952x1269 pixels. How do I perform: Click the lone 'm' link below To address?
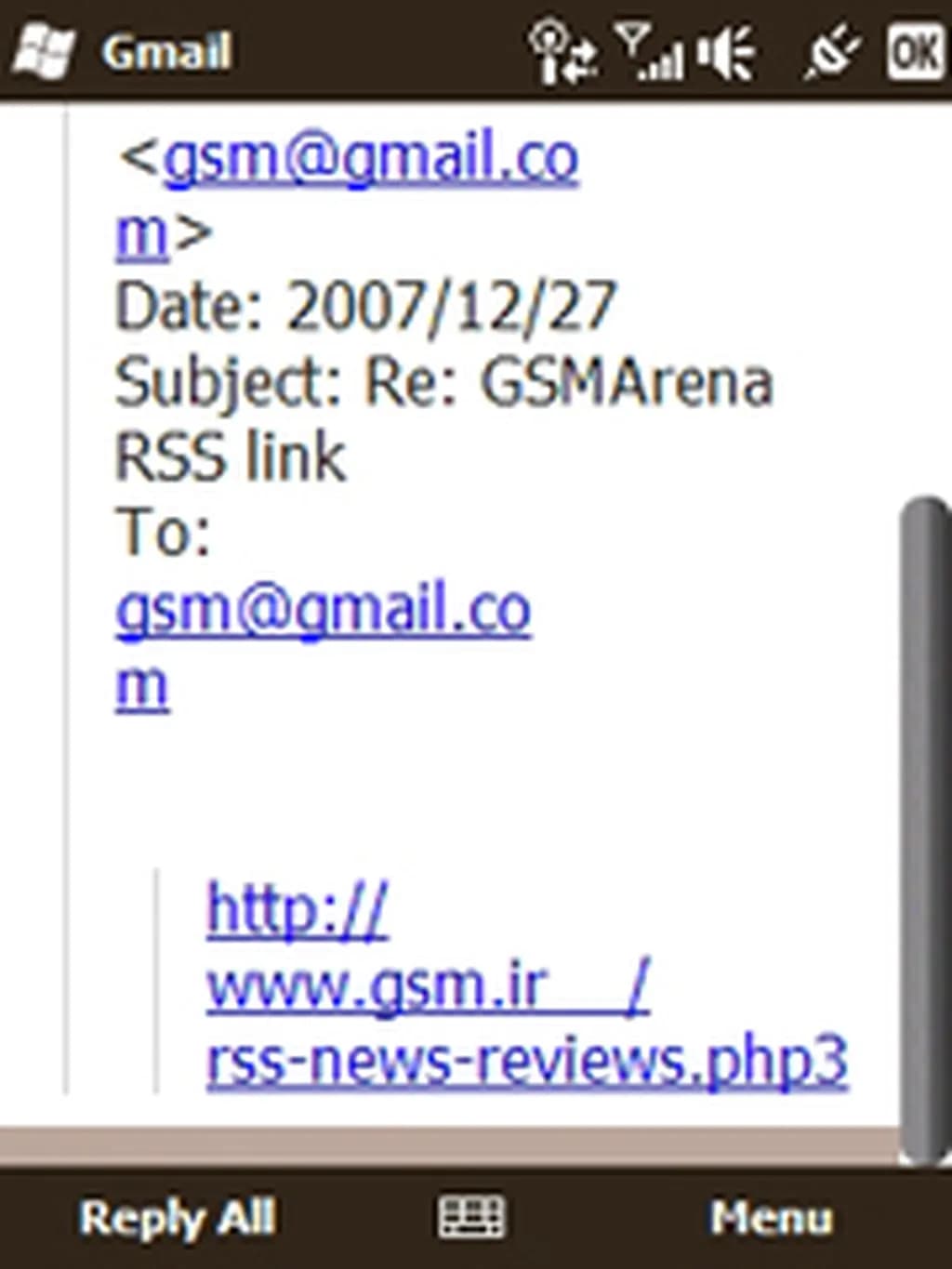pyautogui.click(x=141, y=686)
